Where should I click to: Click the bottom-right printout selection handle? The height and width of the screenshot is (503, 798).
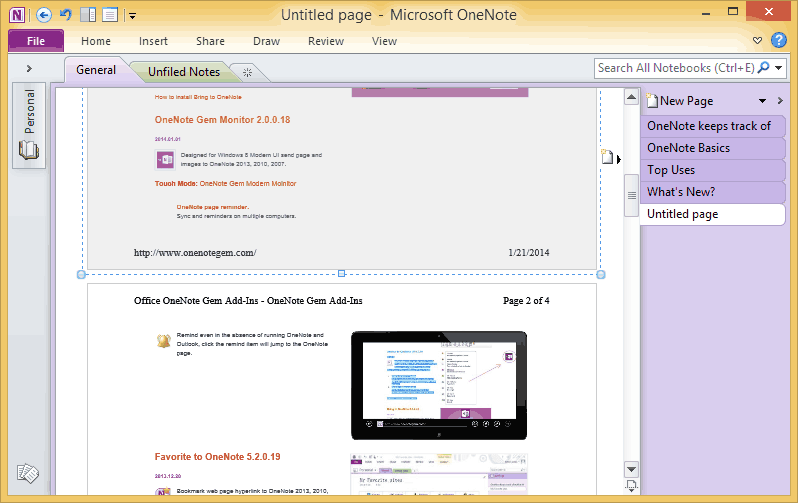601,274
